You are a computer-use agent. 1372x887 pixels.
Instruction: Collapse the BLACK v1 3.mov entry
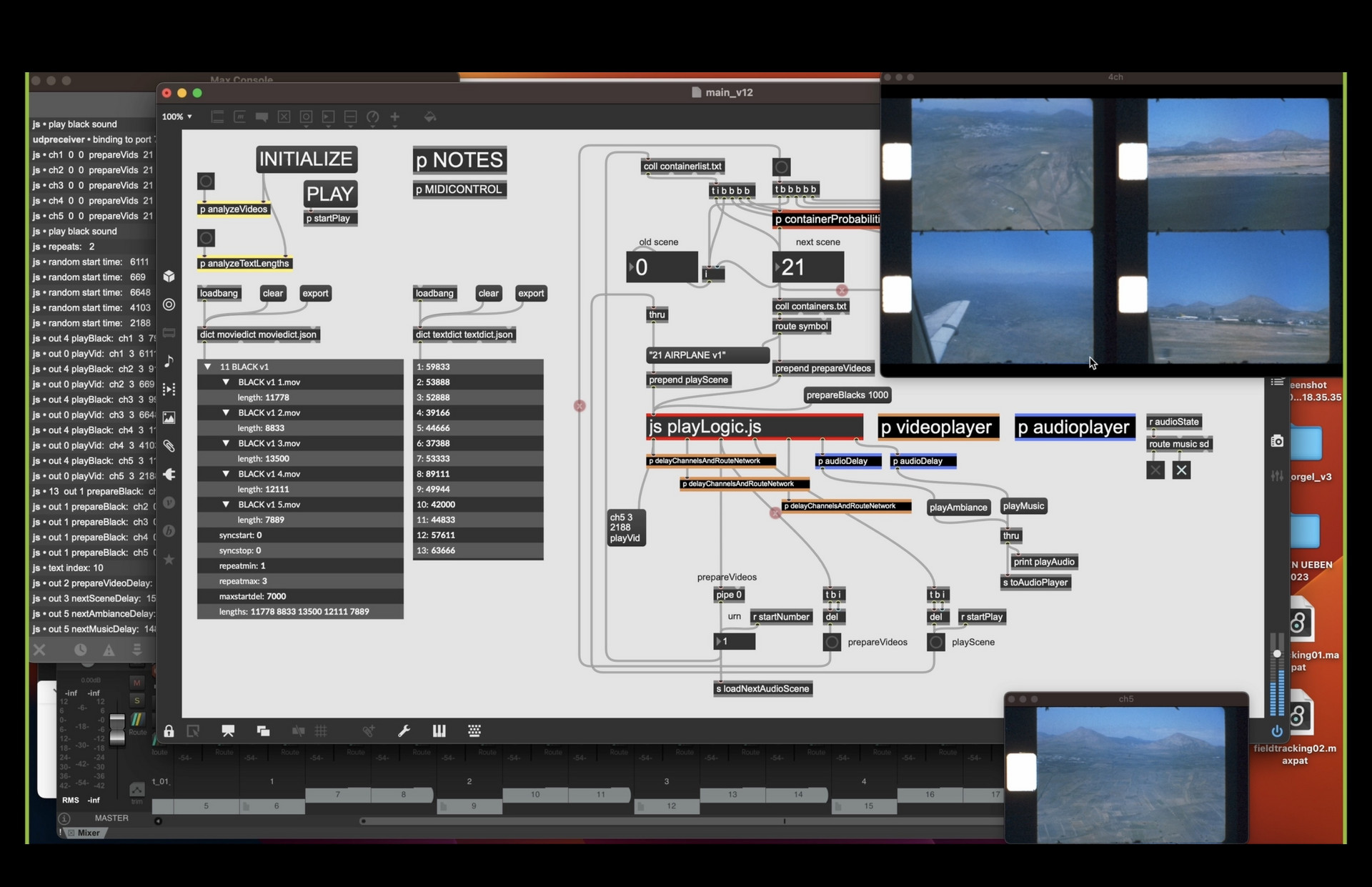[226, 443]
